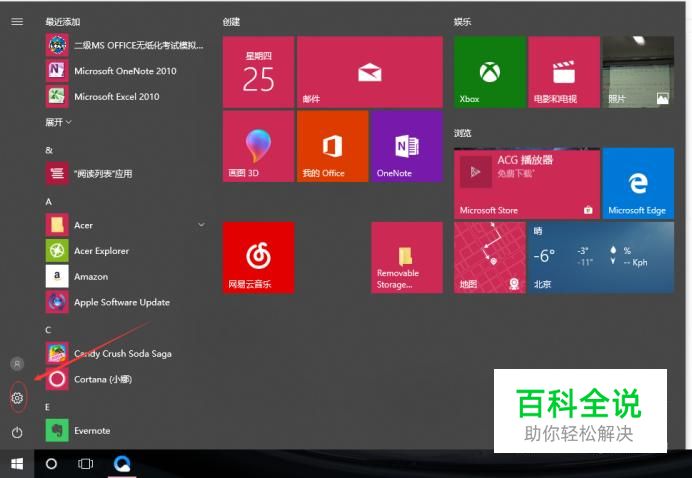
Task: Open the 地图 maps tile
Action: pyautogui.click(x=489, y=257)
